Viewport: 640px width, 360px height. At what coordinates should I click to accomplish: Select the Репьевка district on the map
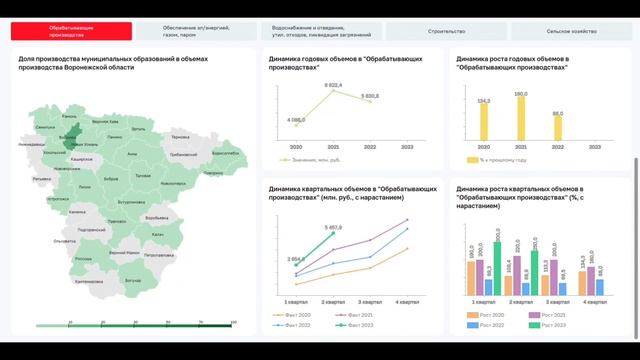click(x=42, y=179)
